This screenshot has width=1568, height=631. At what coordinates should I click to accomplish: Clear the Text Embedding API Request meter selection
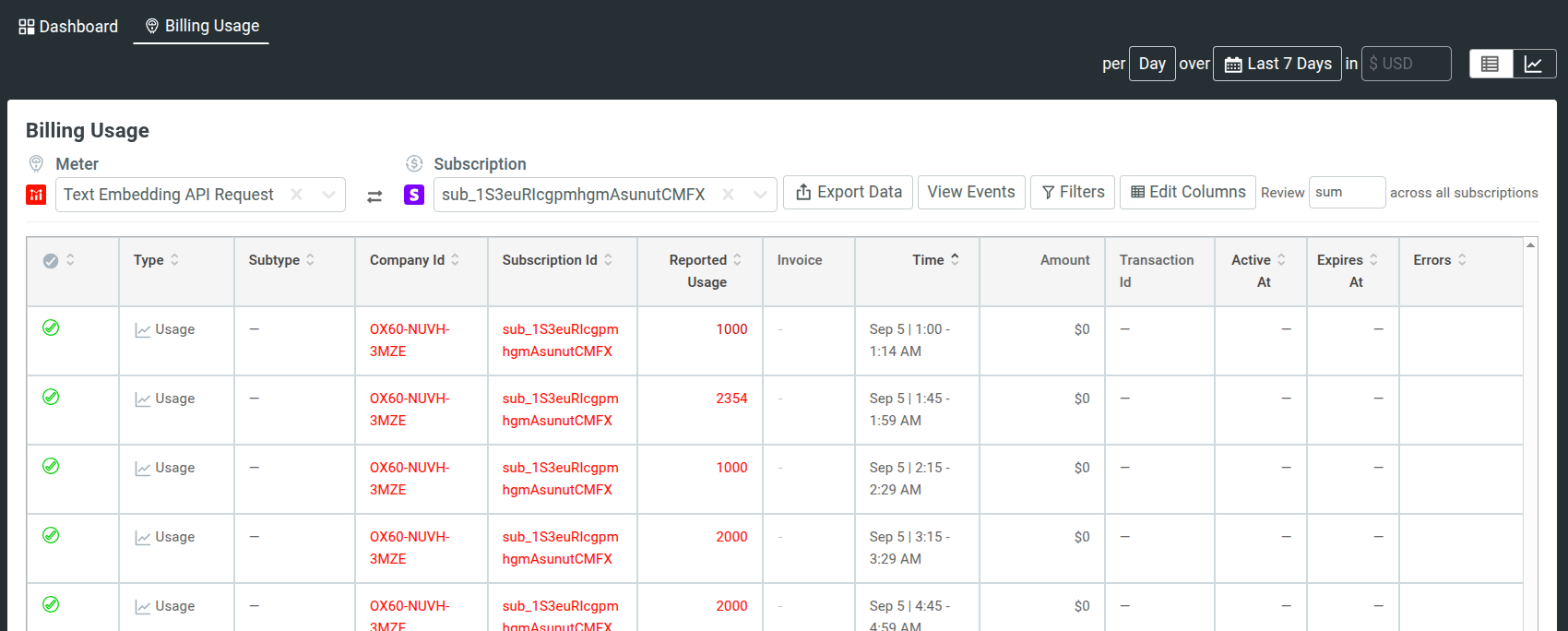click(x=296, y=195)
